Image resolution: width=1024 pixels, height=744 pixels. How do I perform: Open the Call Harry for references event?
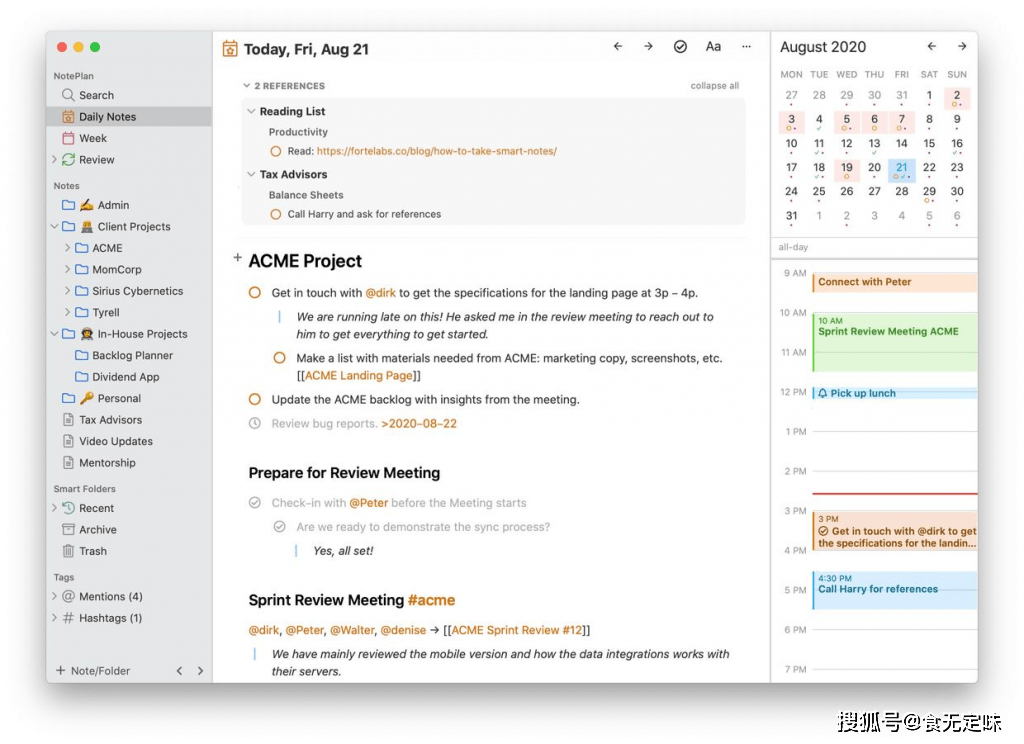tap(895, 590)
